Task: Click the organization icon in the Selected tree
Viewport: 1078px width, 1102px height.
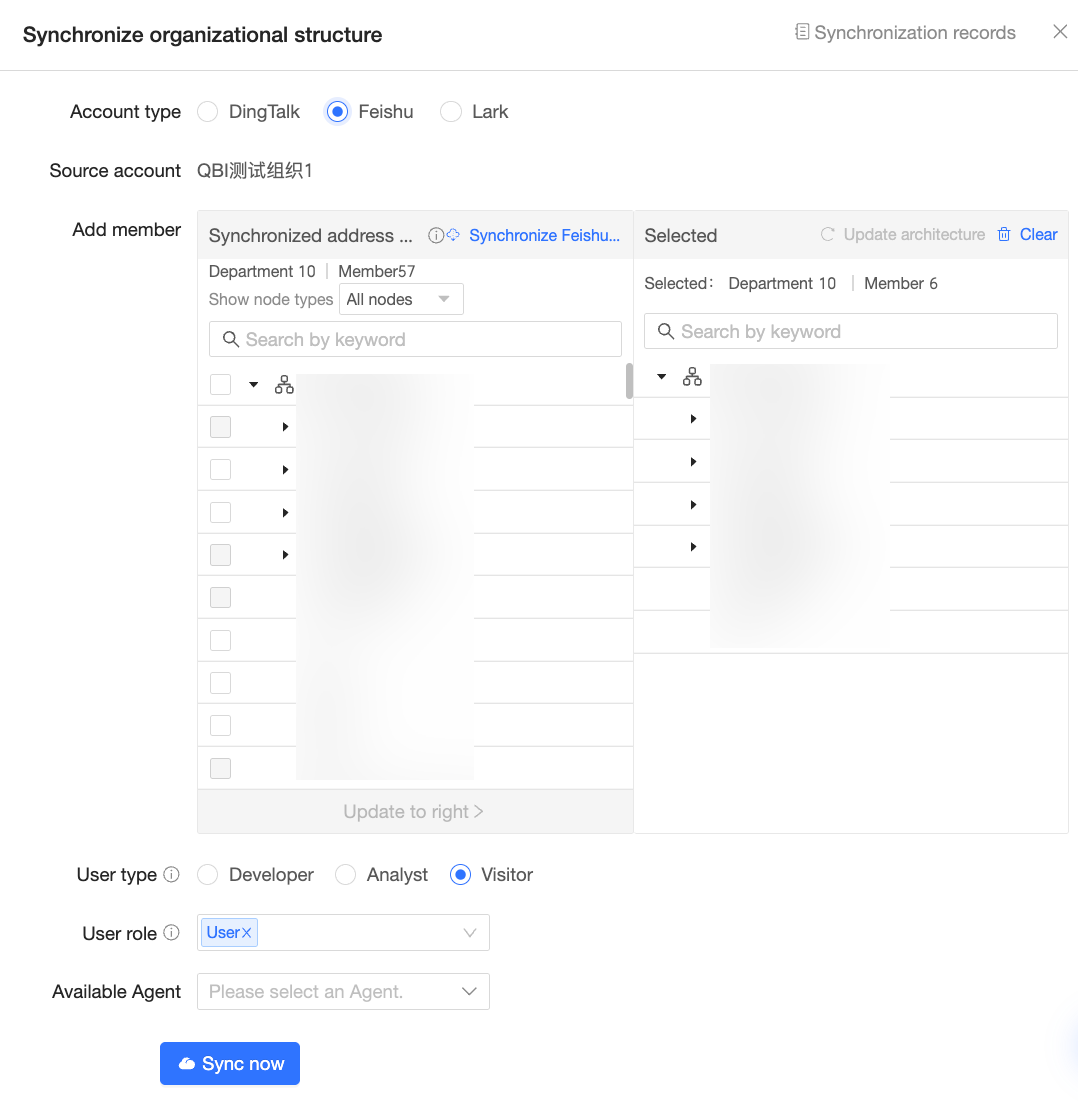Action: pyautogui.click(x=692, y=377)
